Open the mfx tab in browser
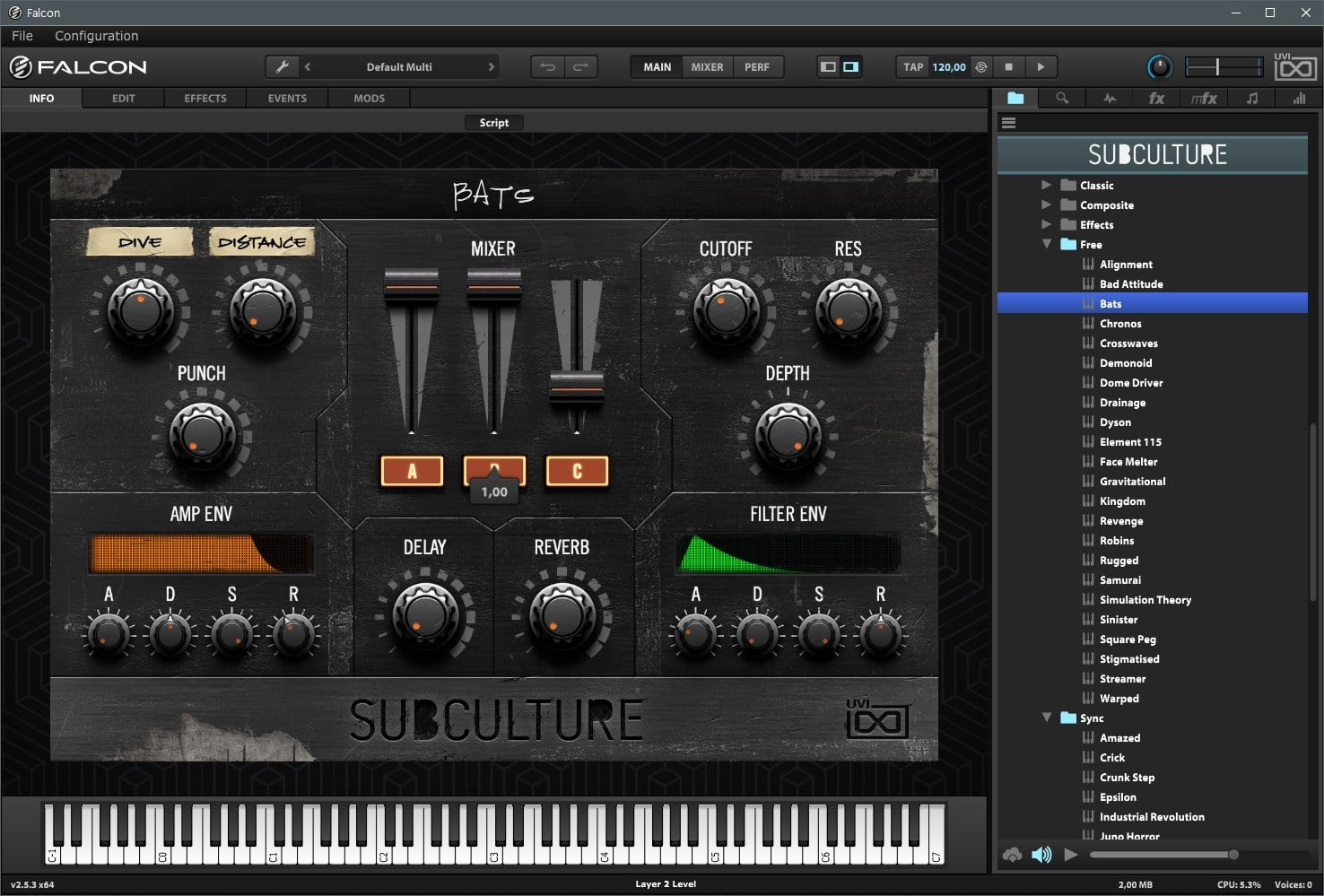The image size is (1324, 896). pyautogui.click(x=1204, y=99)
